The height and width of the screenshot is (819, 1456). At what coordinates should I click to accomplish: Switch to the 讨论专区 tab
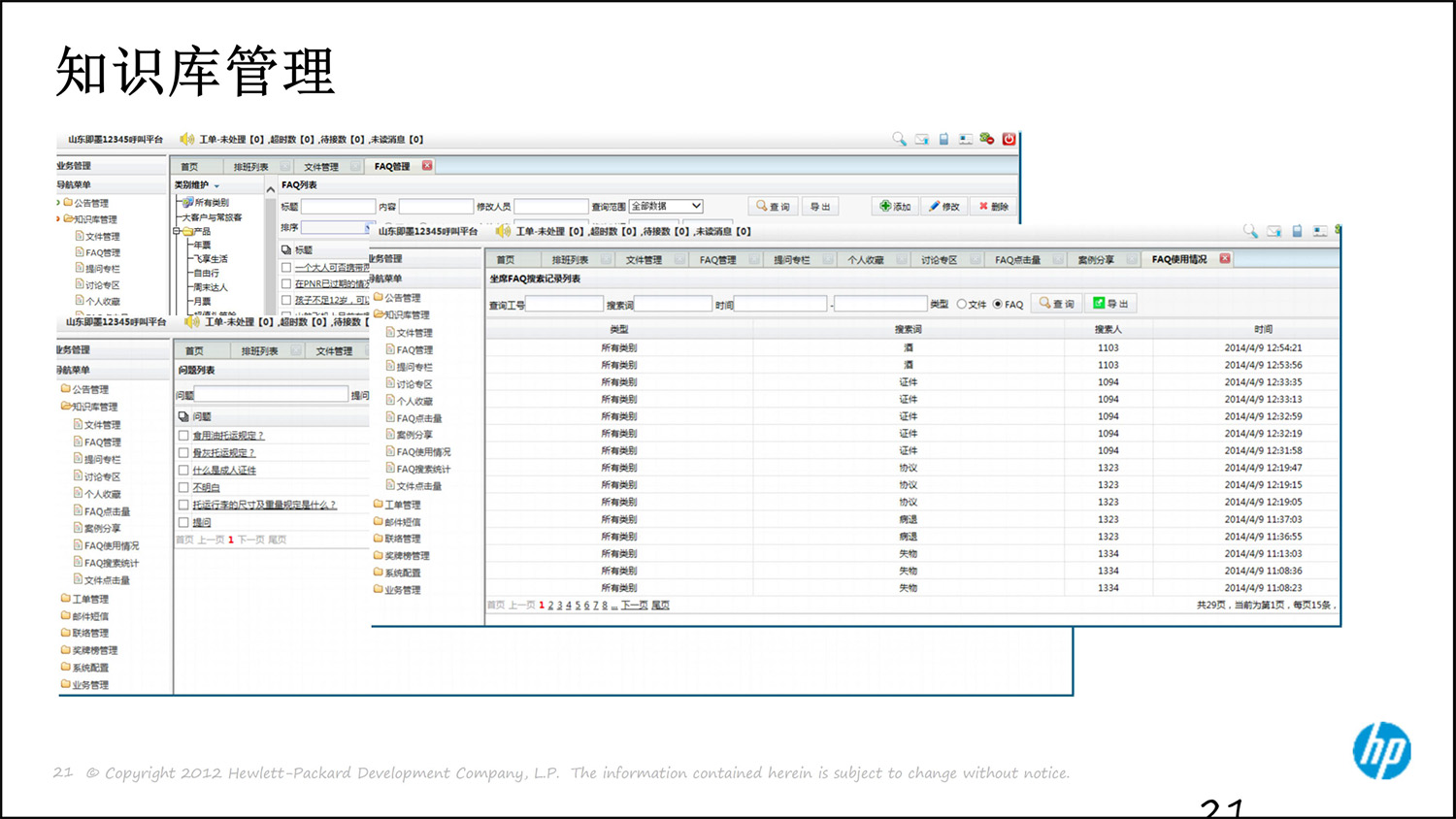click(x=938, y=260)
